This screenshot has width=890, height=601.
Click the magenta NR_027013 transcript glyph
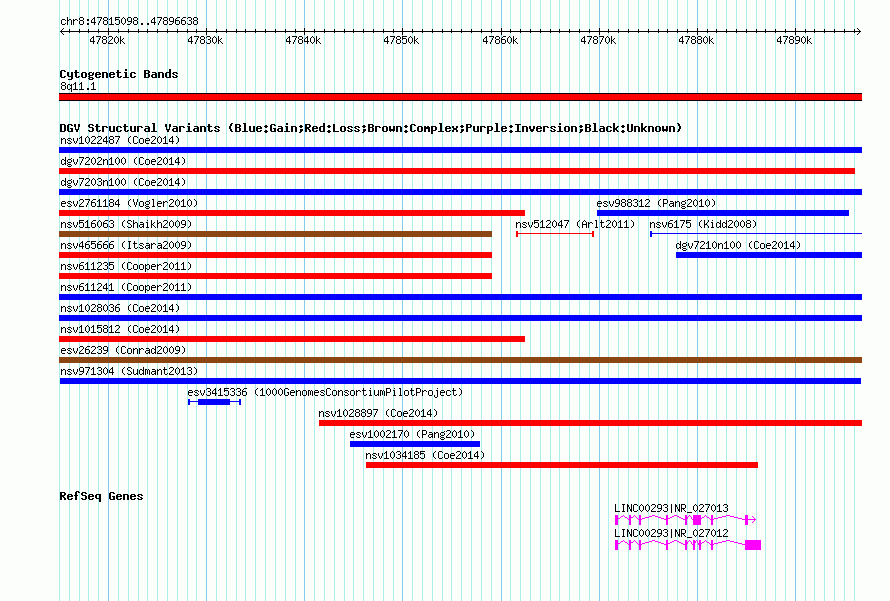point(685,519)
